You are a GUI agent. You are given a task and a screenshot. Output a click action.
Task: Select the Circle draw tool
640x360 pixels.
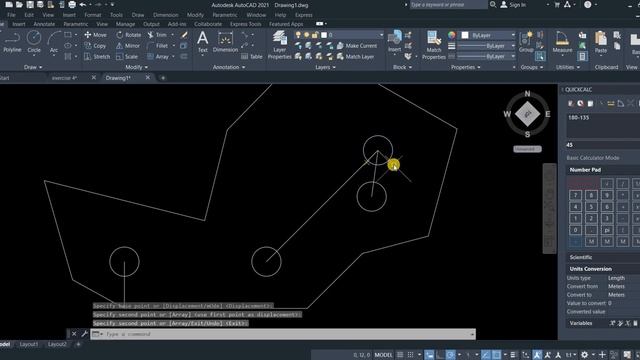[x=34, y=42]
